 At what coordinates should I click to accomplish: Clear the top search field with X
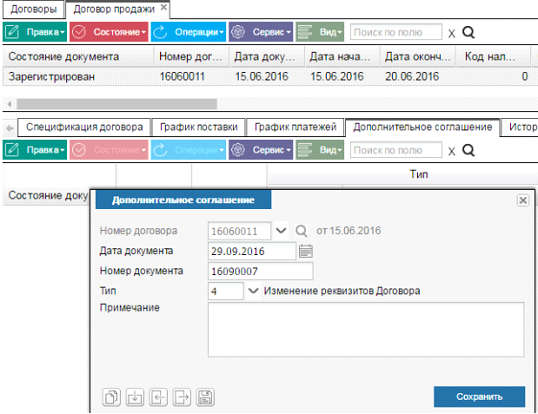[452, 33]
